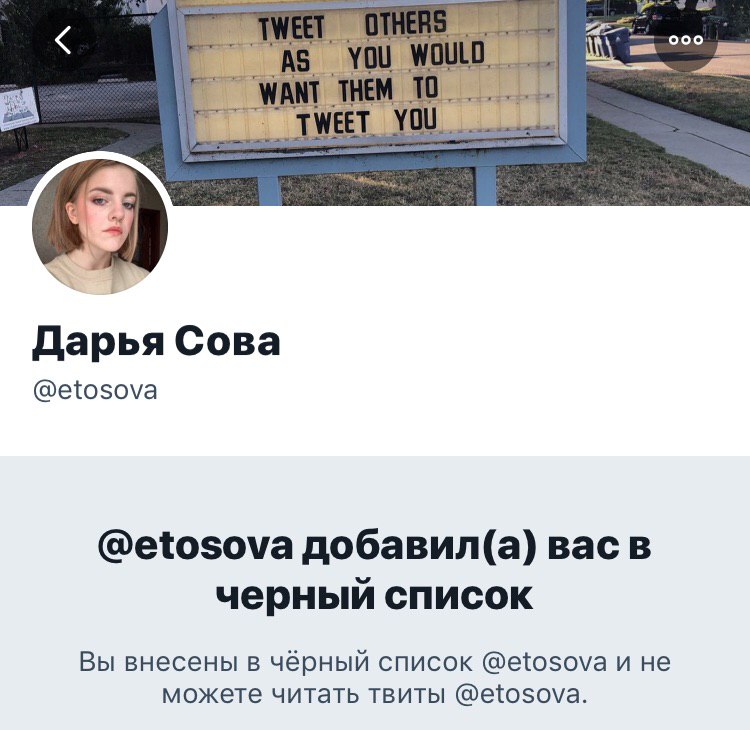Click the 'TWEET OTHERS' line on sign
The width and height of the screenshot is (750, 730).
[353, 25]
